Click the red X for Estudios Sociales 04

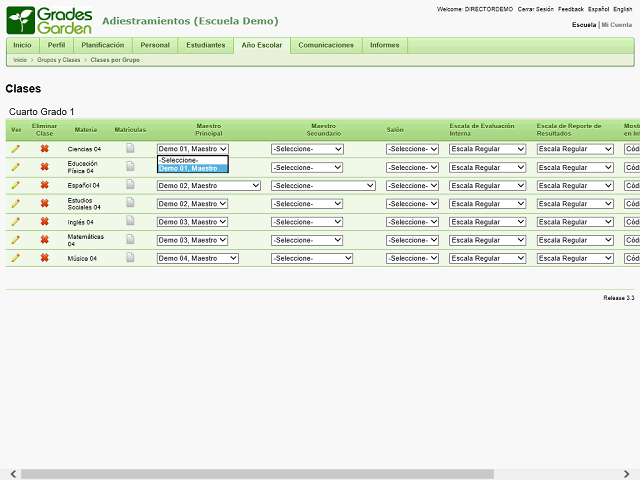(x=44, y=203)
